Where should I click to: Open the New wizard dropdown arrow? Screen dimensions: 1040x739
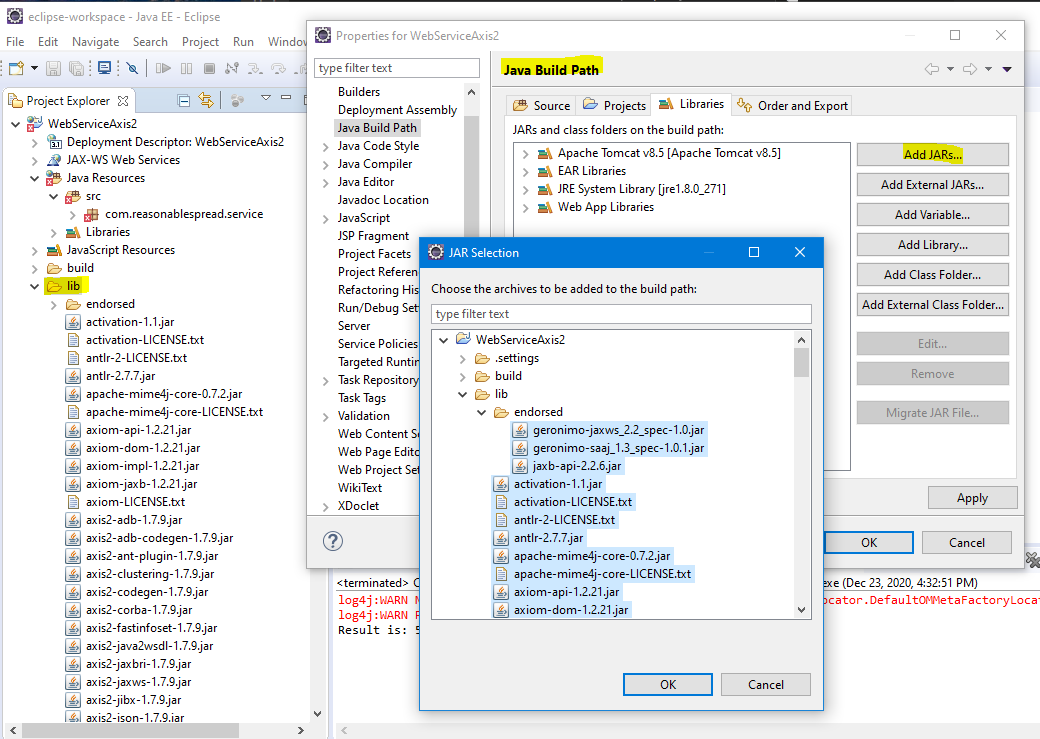pyautogui.click(x=34, y=68)
